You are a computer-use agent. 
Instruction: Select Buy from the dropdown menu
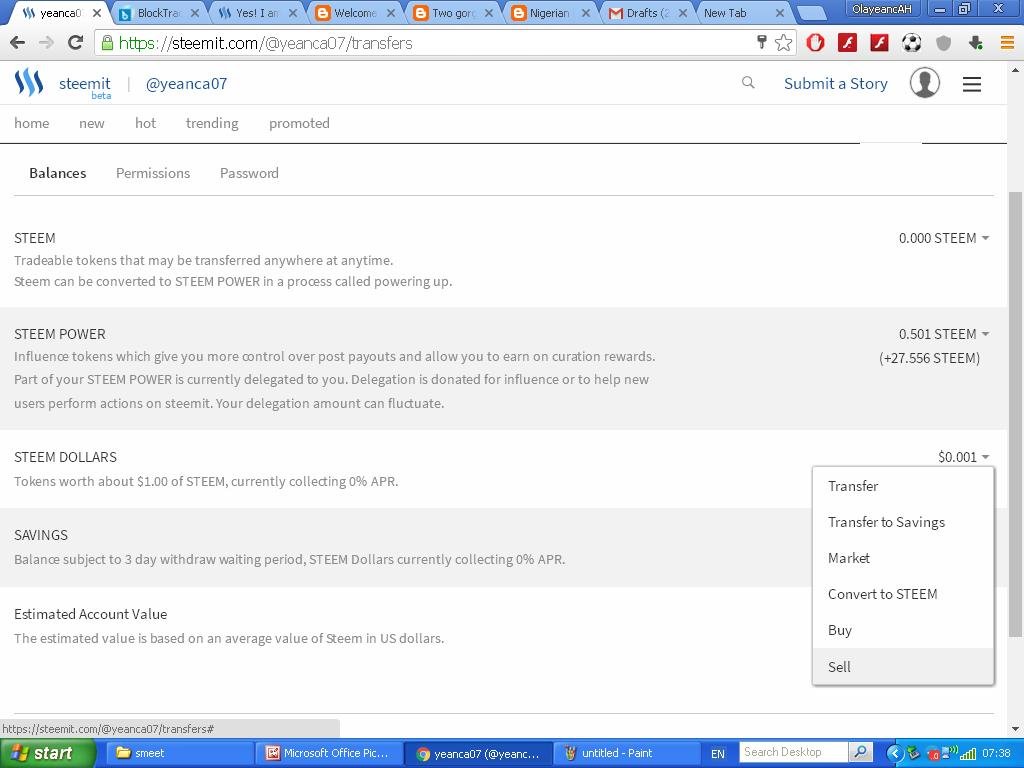(903, 630)
